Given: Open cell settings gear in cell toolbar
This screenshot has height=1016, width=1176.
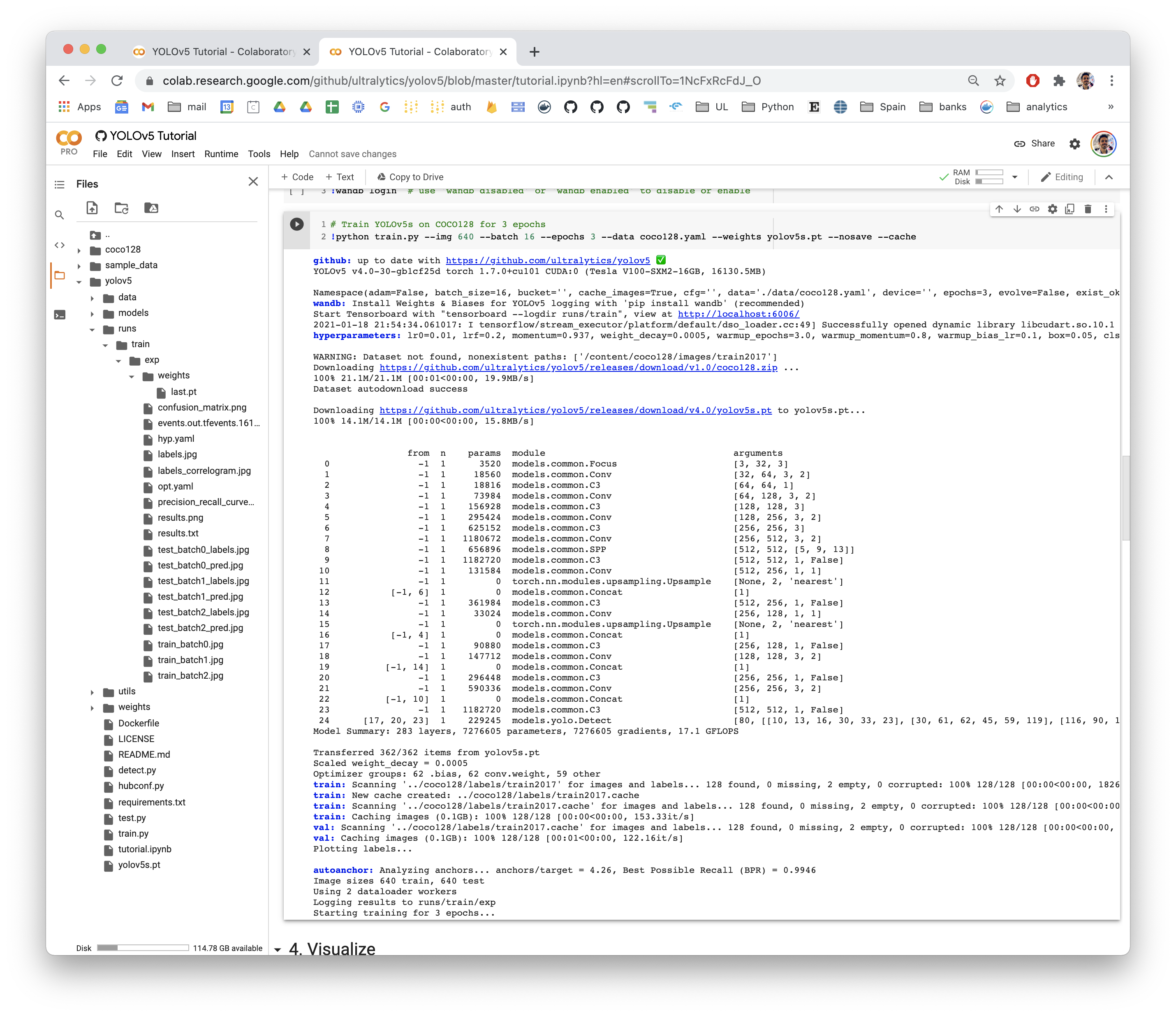Looking at the screenshot, I should pos(1052,209).
